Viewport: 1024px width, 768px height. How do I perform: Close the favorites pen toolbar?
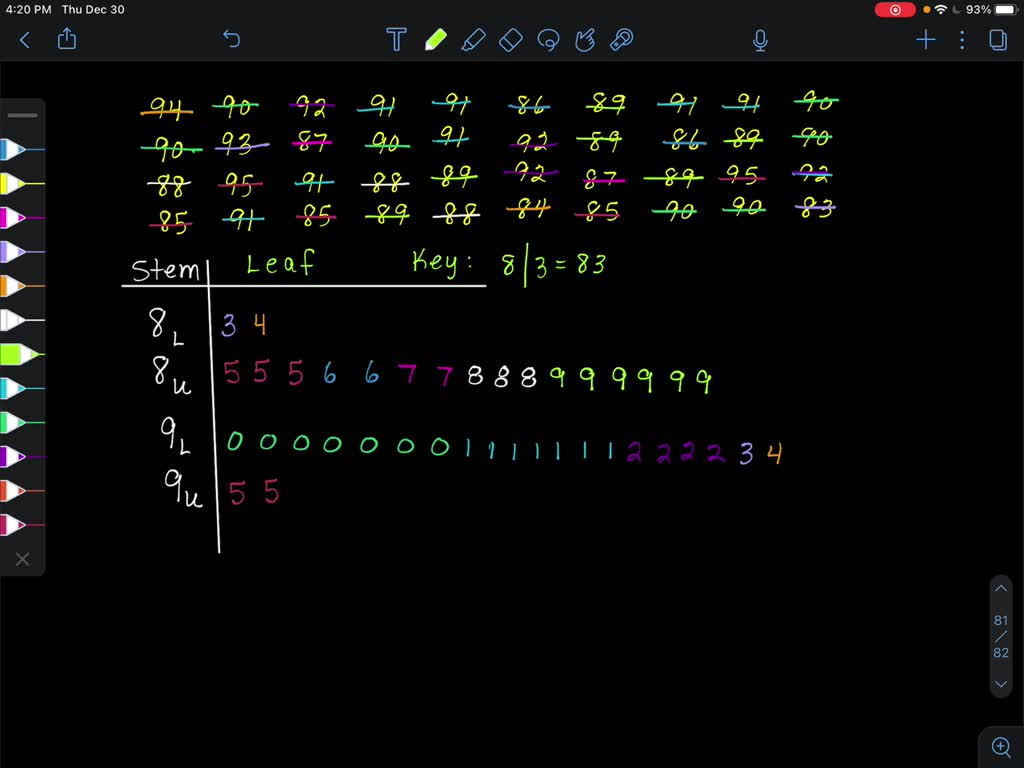(22, 559)
